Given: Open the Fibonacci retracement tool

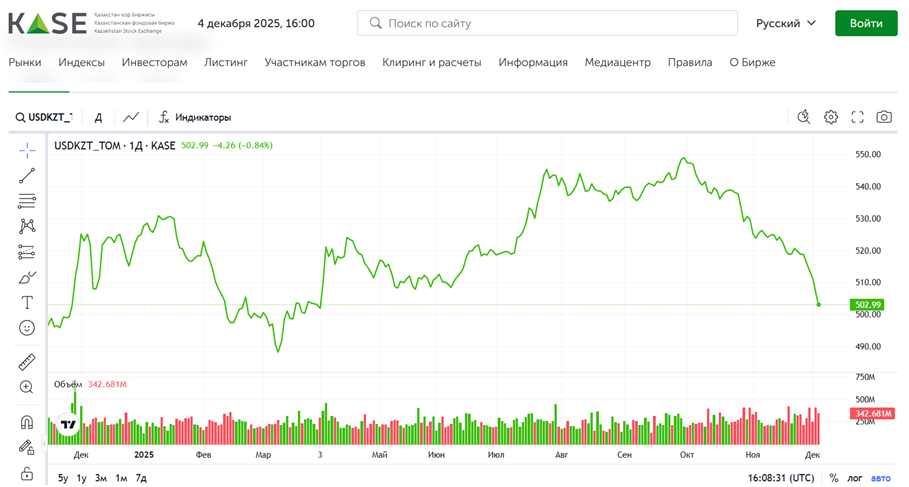Looking at the screenshot, I should click(27, 201).
